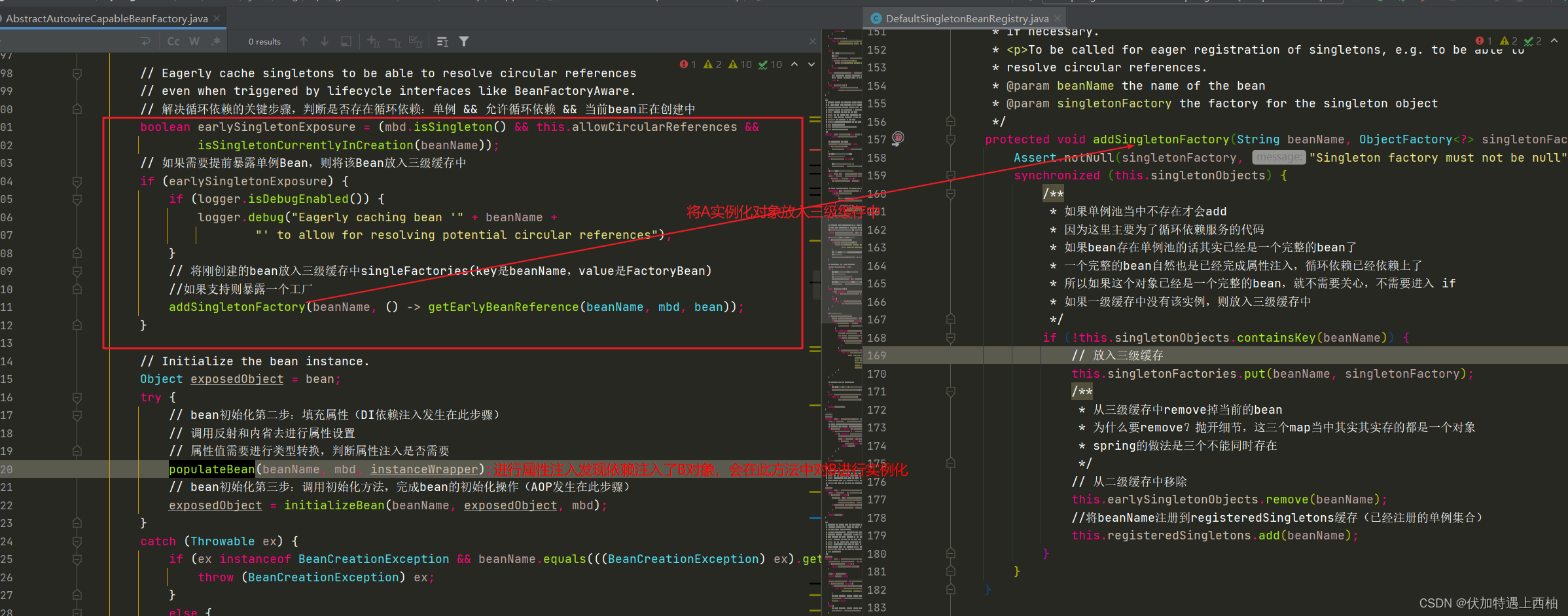The image size is (1568, 616).
Task: Switch to AbstractAutowireCapableBeanFactory.java tab
Action: tap(107, 18)
